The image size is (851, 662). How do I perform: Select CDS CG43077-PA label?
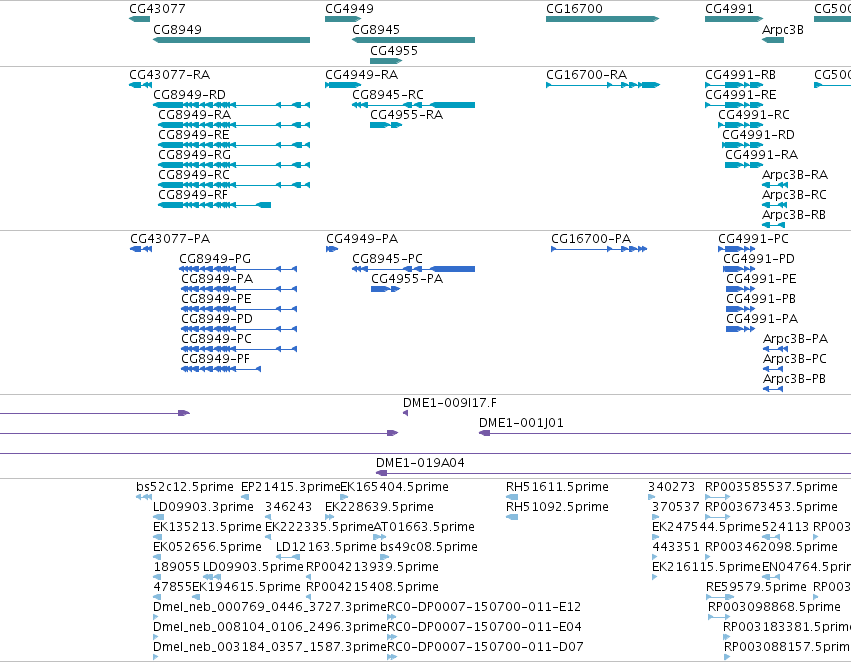point(170,239)
